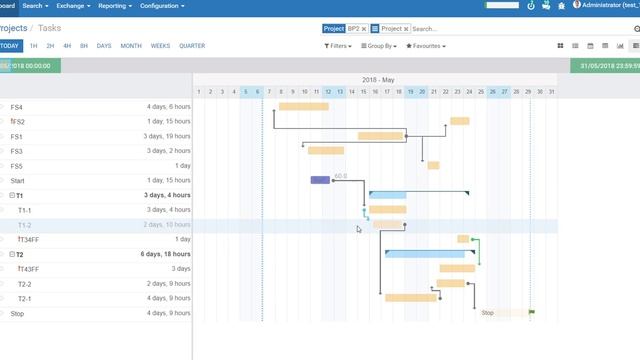Switch to list view
Viewport: 640px width, 360px height.
coord(575,46)
